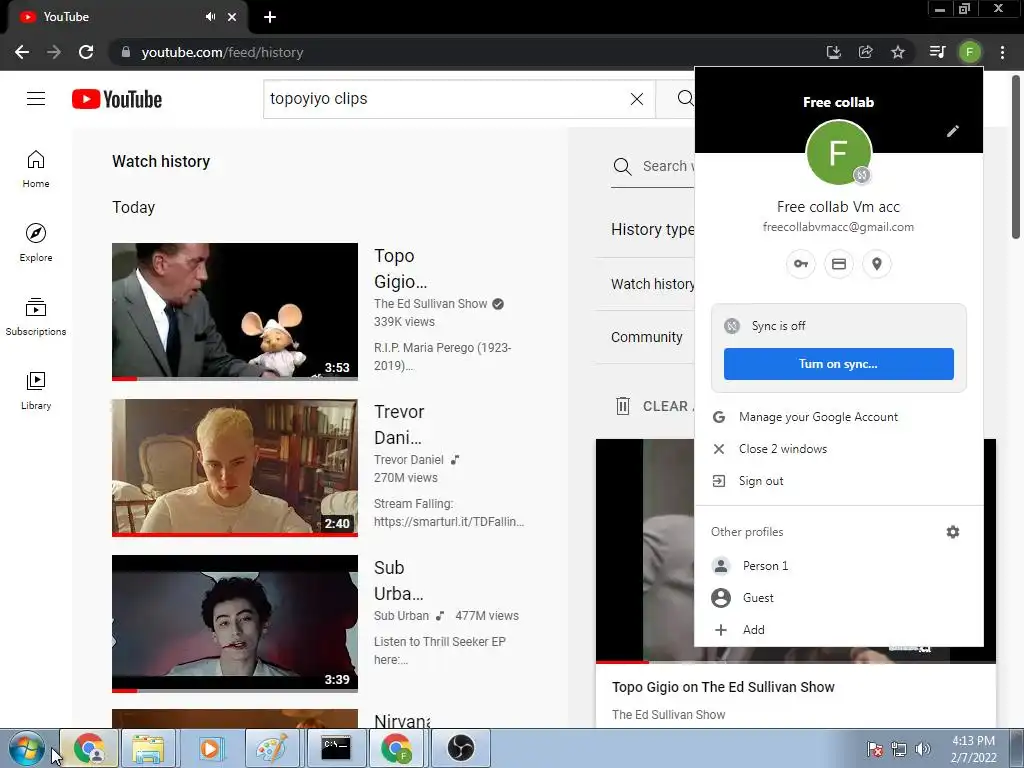The width and height of the screenshot is (1024, 768).
Task: Open Chrome's three-dot menu
Action: click(x=1002, y=52)
